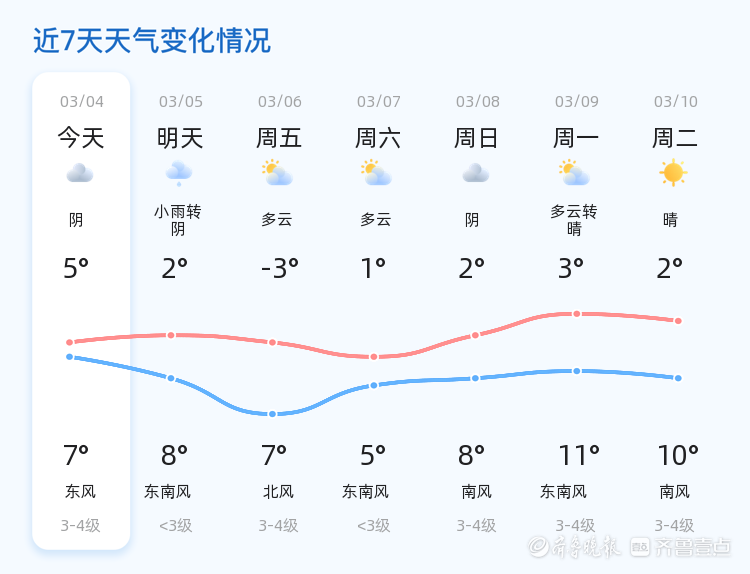Click tomorrow's 小雨转阴 weather description

coord(178,220)
